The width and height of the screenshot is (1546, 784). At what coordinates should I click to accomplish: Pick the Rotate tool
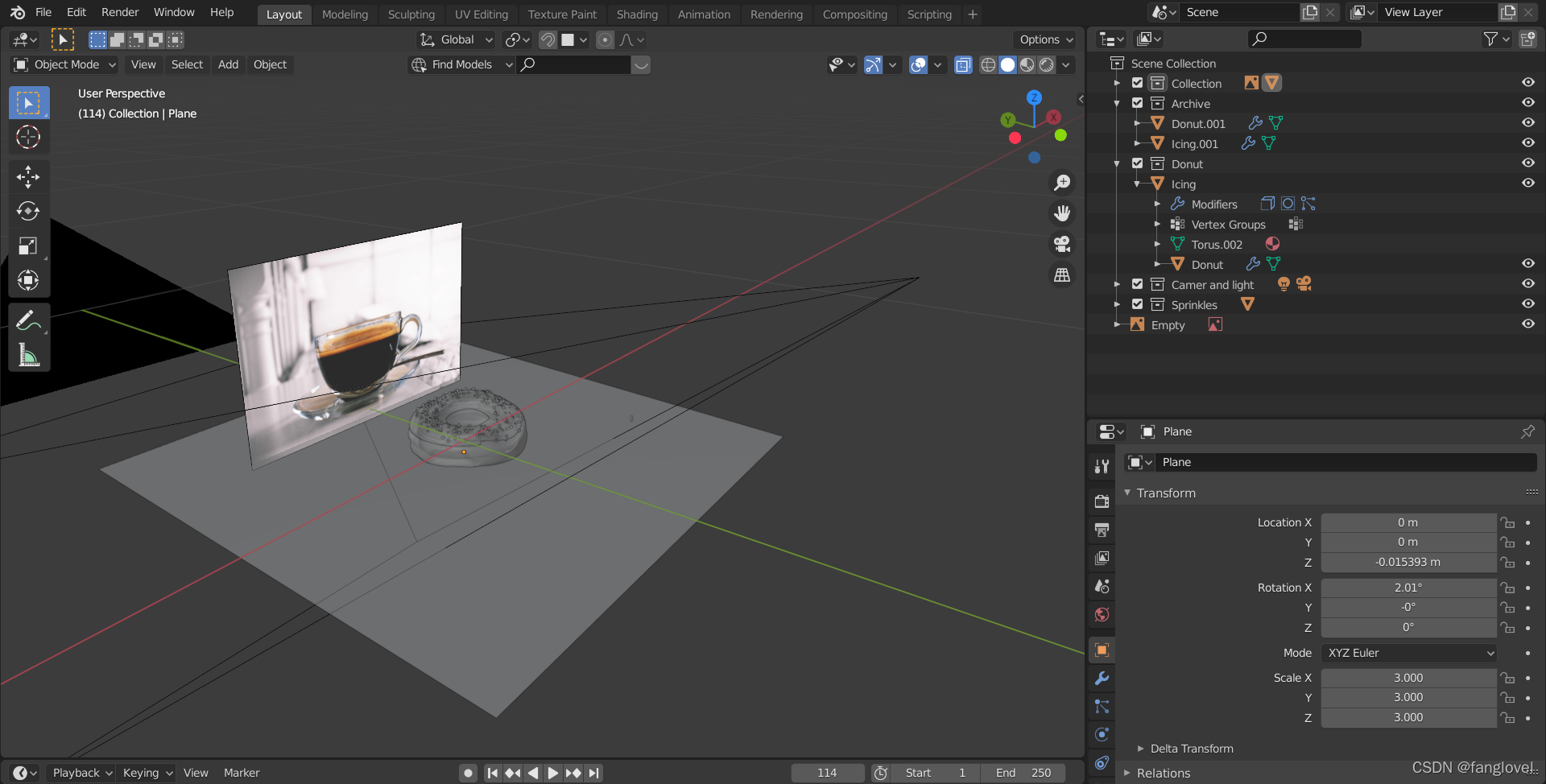(x=29, y=212)
